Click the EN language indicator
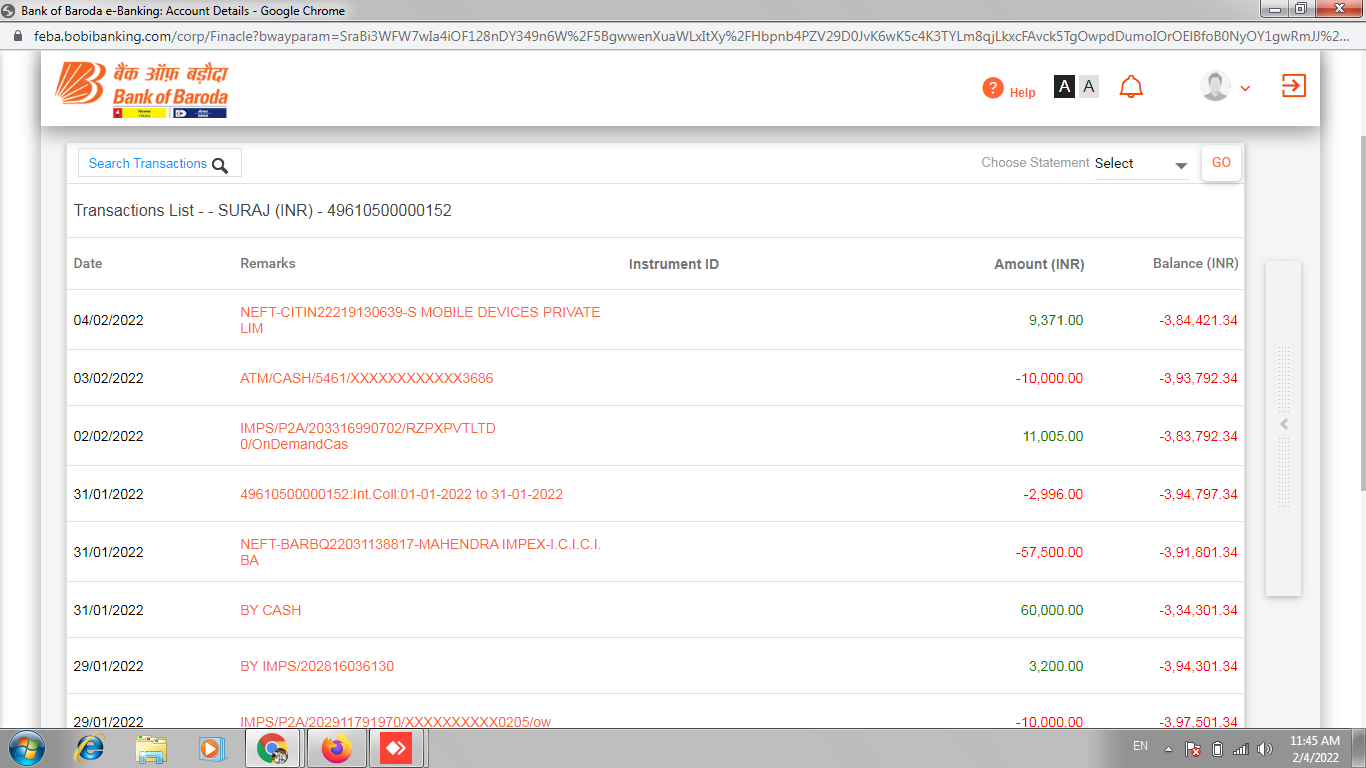This screenshot has width=1366, height=768. (x=1140, y=746)
